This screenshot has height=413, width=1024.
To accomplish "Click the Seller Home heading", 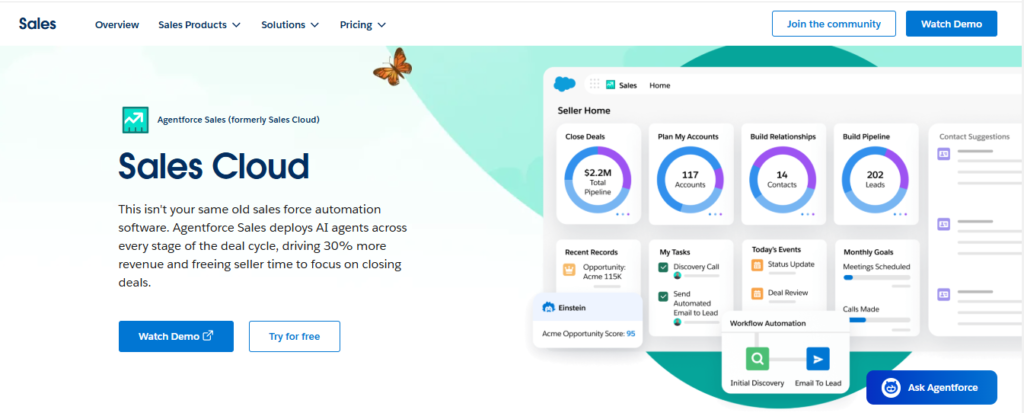I will point(584,110).
